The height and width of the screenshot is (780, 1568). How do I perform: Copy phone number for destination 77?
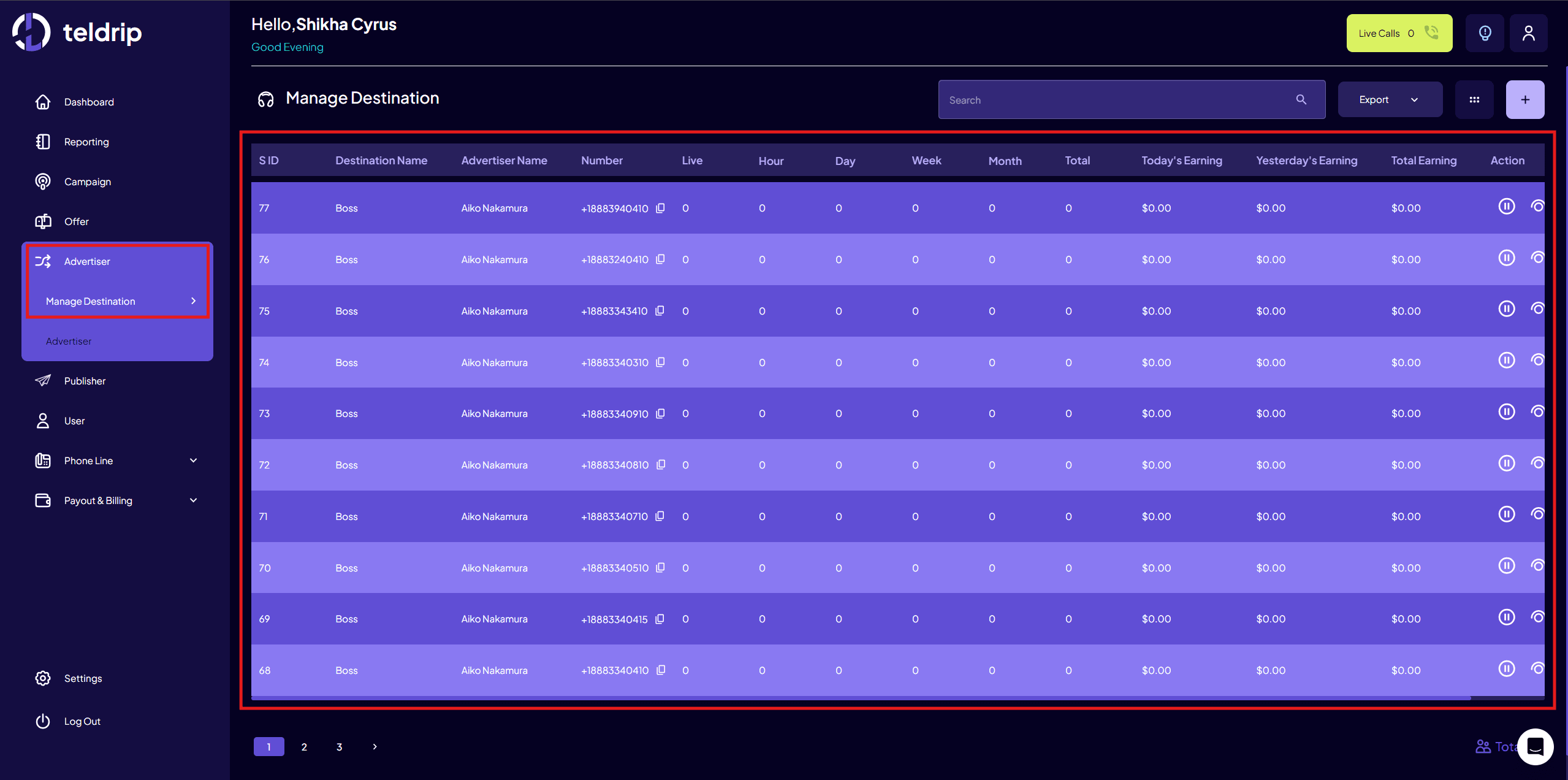[660, 208]
